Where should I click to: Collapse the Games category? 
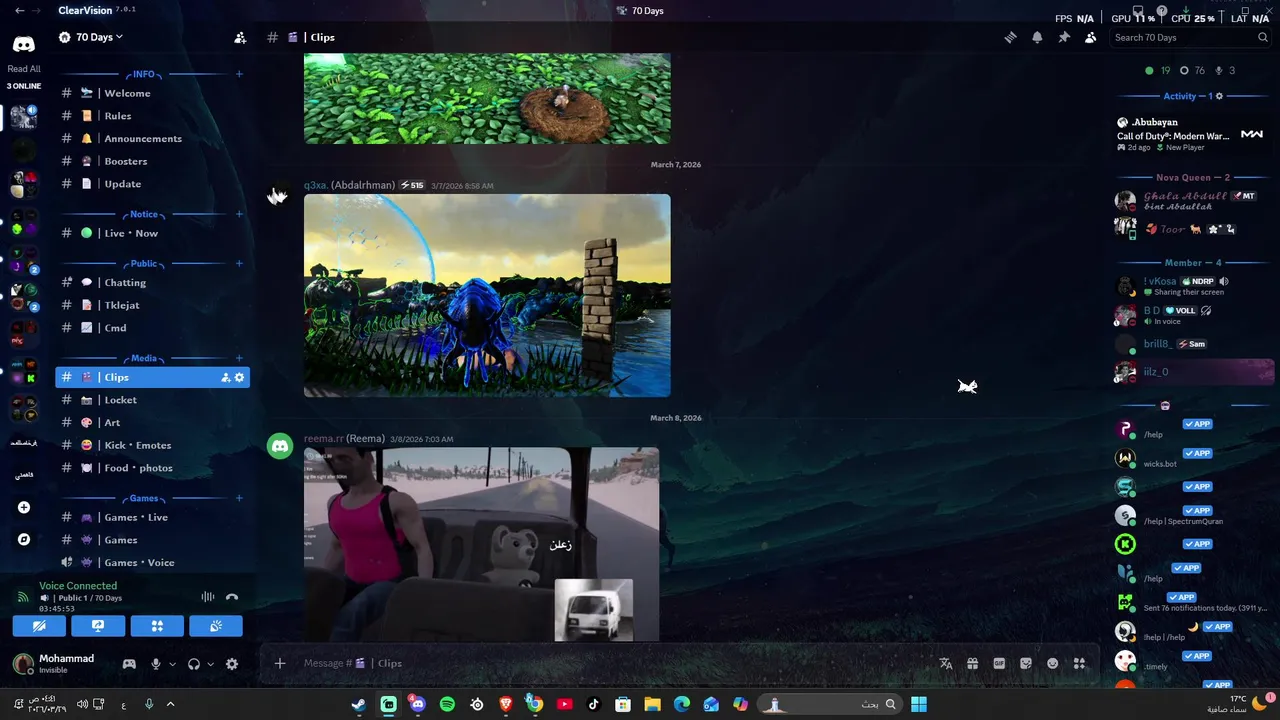pyautogui.click(x=144, y=498)
